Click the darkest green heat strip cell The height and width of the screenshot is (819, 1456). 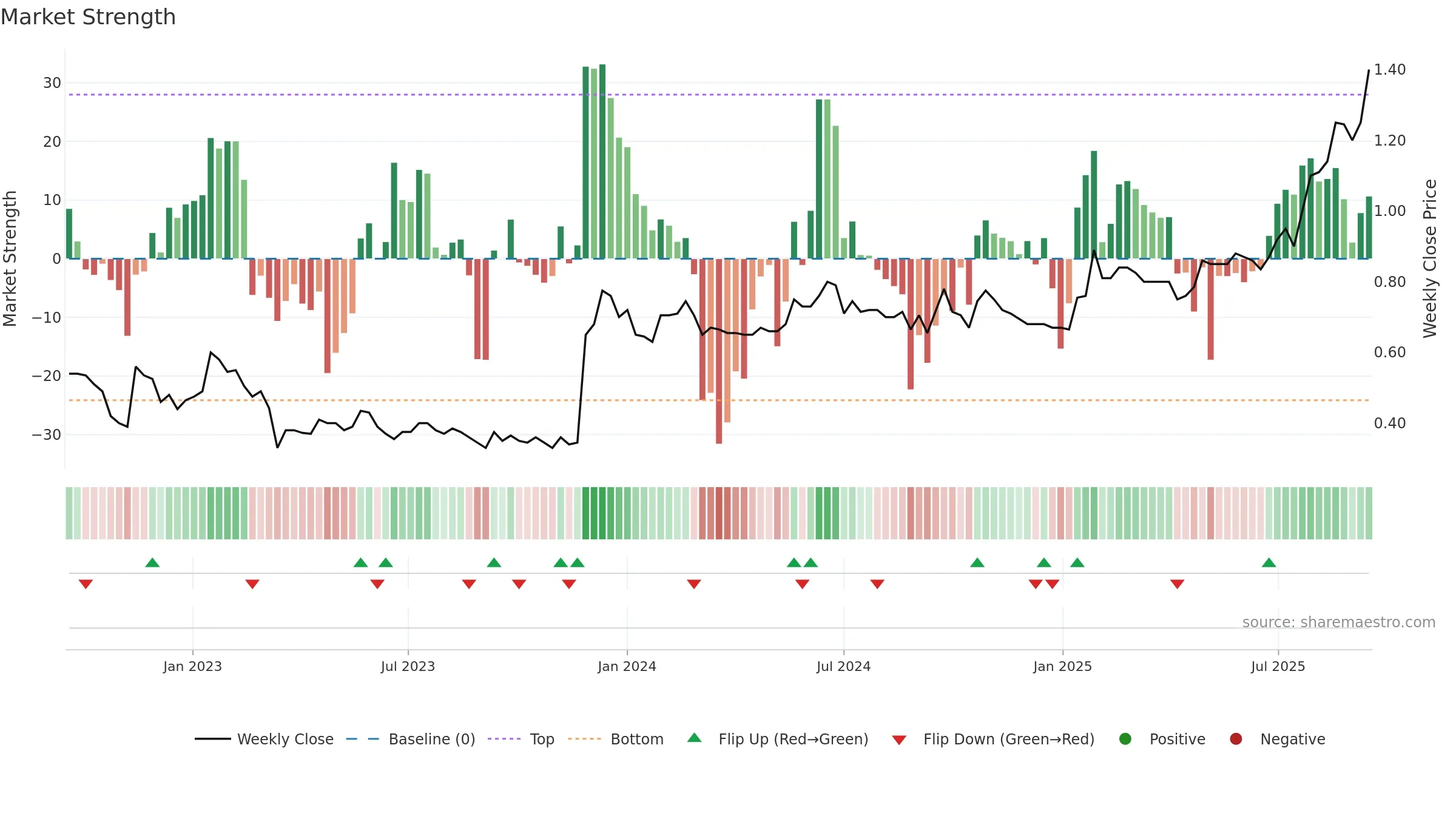point(602,513)
